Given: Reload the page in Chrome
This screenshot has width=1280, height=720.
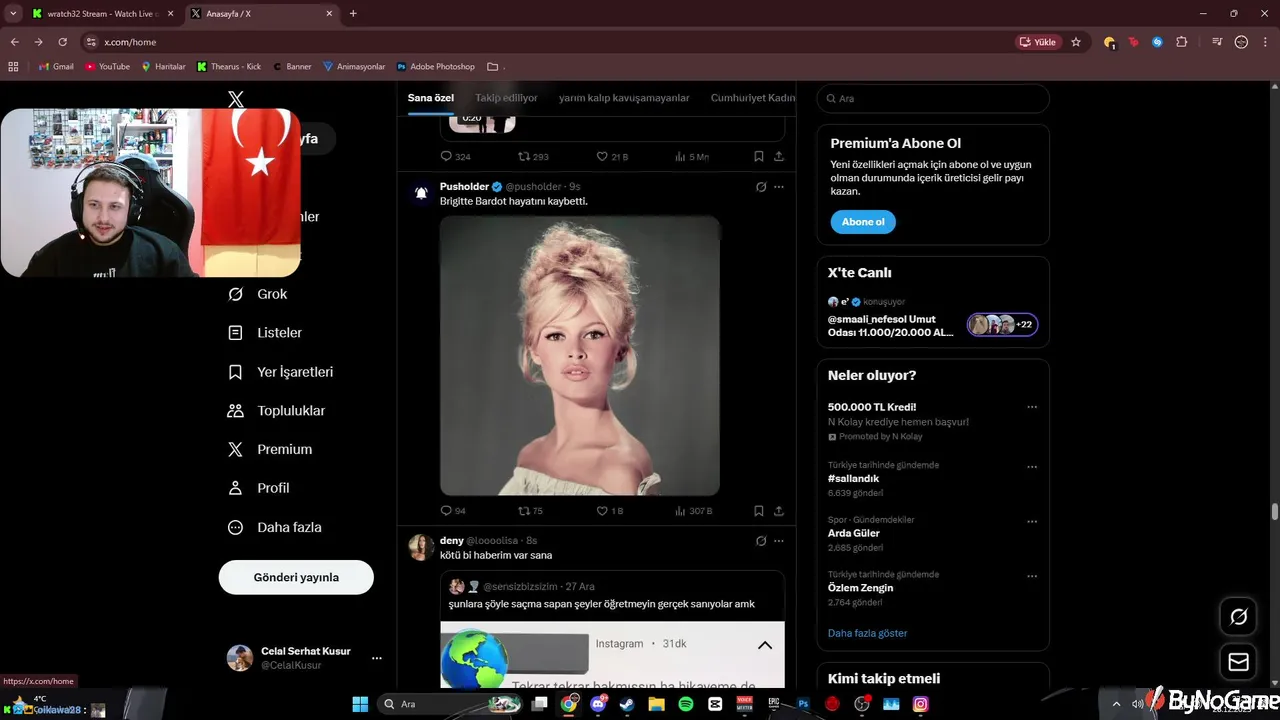Looking at the screenshot, I should click(63, 42).
